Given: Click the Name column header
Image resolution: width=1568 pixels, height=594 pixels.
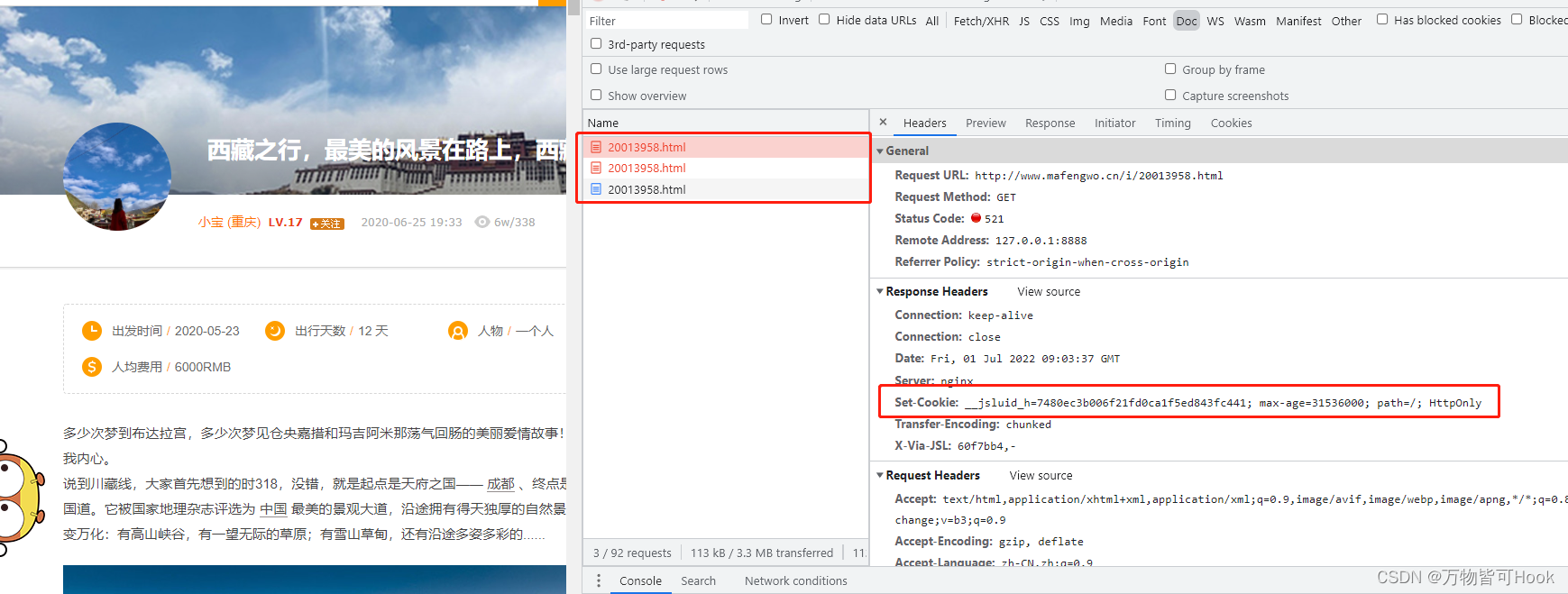Looking at the screenshot, I should coord(726,123).
